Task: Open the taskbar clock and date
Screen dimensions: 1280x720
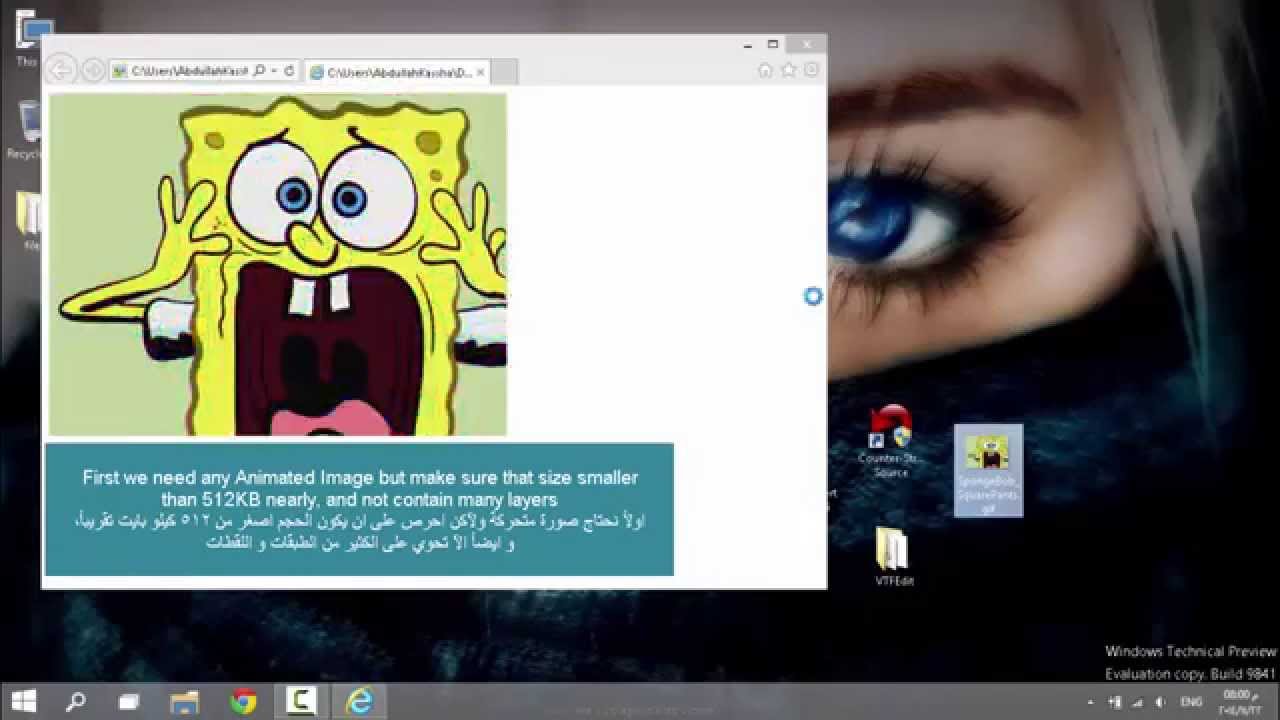Action: pos(1238,702)
